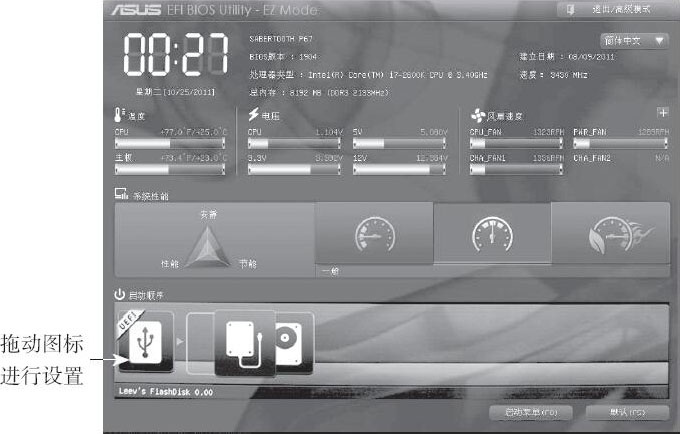680x434 pixels.
Task: Click the CPU_FAN speed bar
Action: tap(517, 143)
